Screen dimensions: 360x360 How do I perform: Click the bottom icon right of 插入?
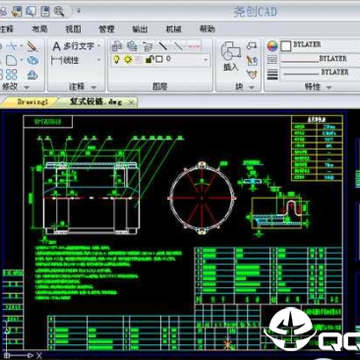pos(252,74)
